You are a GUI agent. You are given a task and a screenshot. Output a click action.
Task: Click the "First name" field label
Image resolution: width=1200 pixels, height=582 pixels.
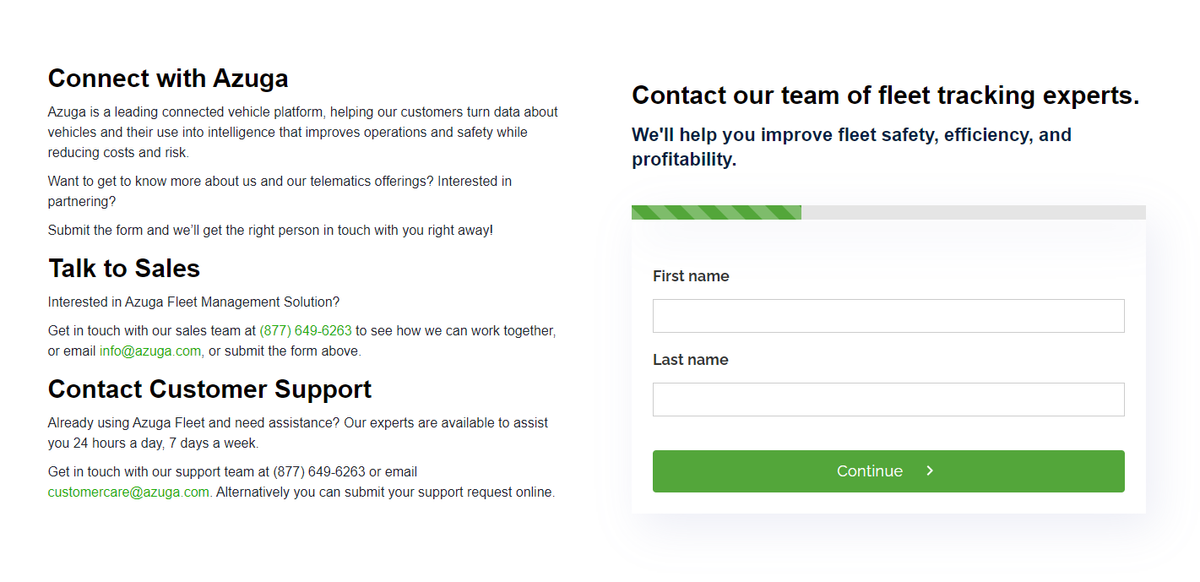[x=691, y=276]
